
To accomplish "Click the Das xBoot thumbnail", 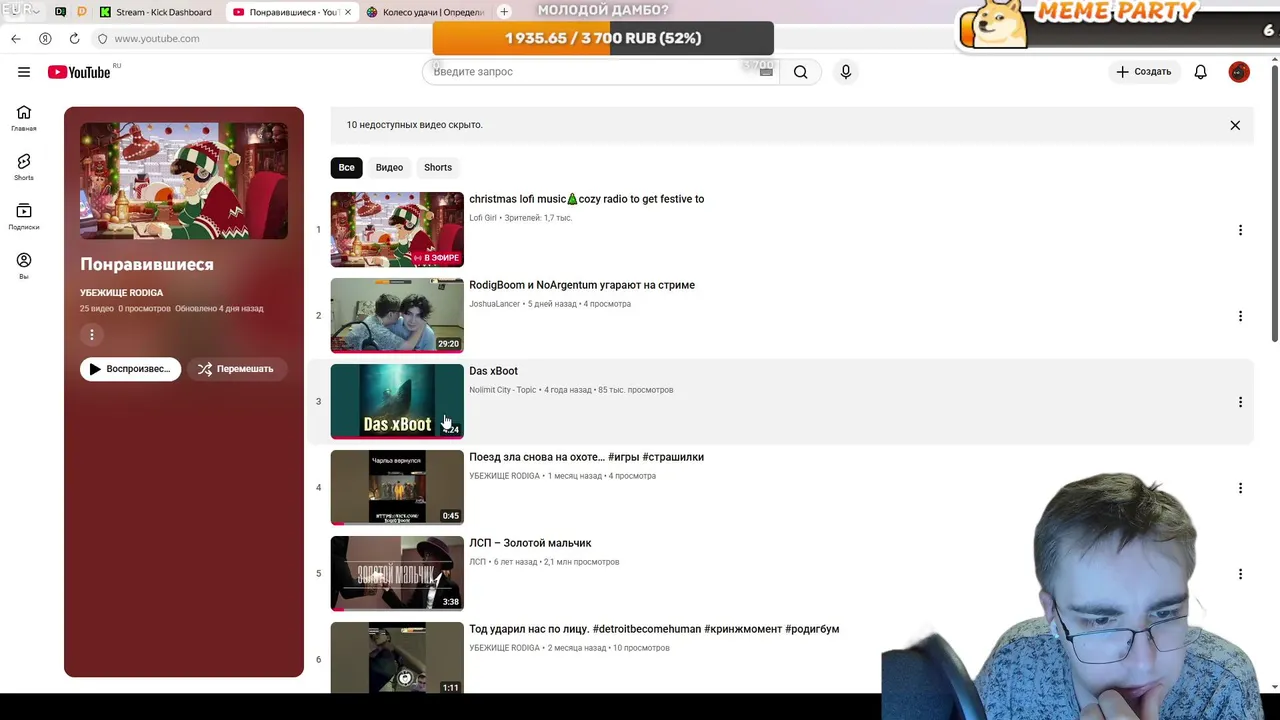I will click(397, 402).
